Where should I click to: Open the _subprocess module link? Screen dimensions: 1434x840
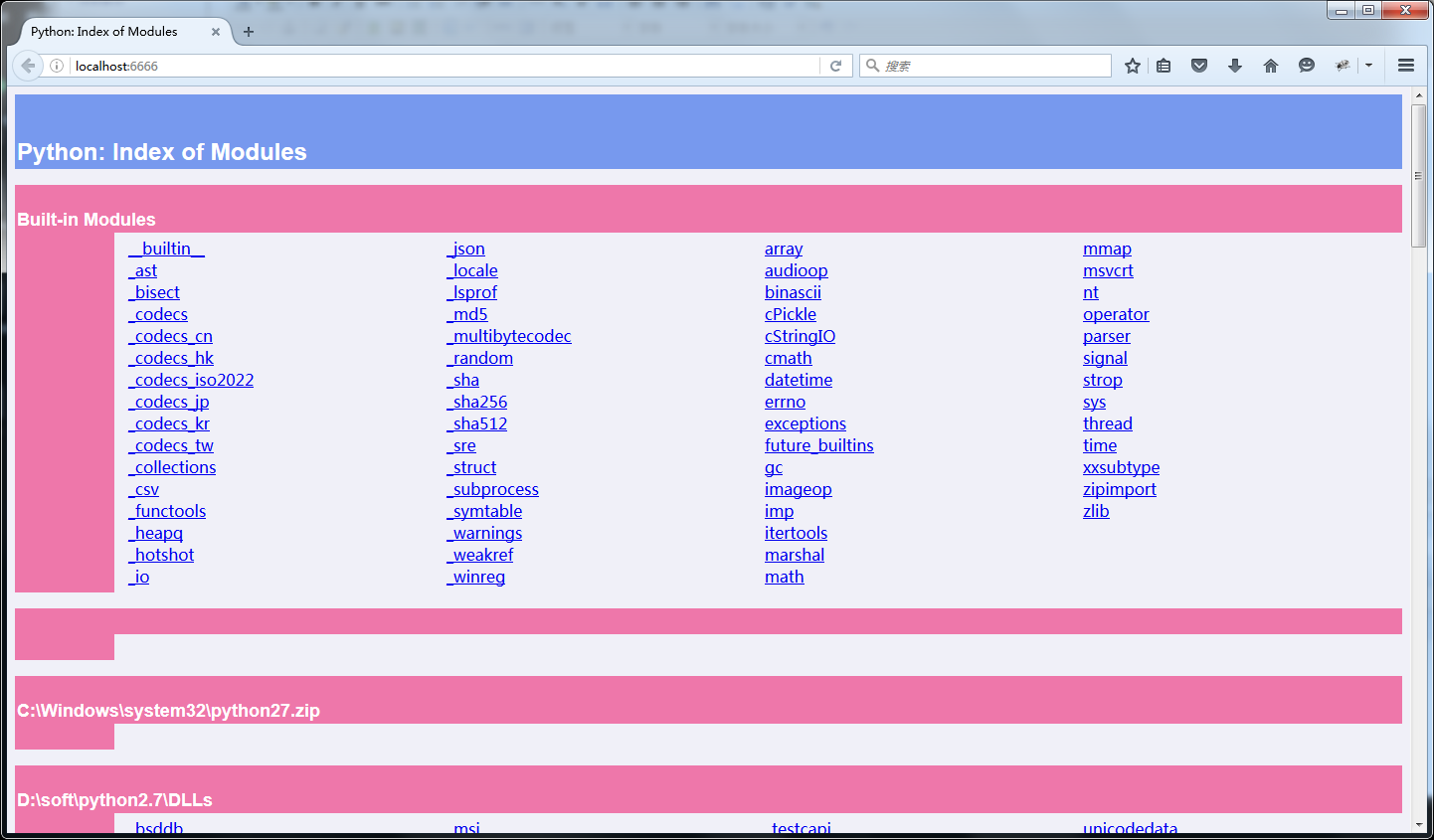[492, 489]
